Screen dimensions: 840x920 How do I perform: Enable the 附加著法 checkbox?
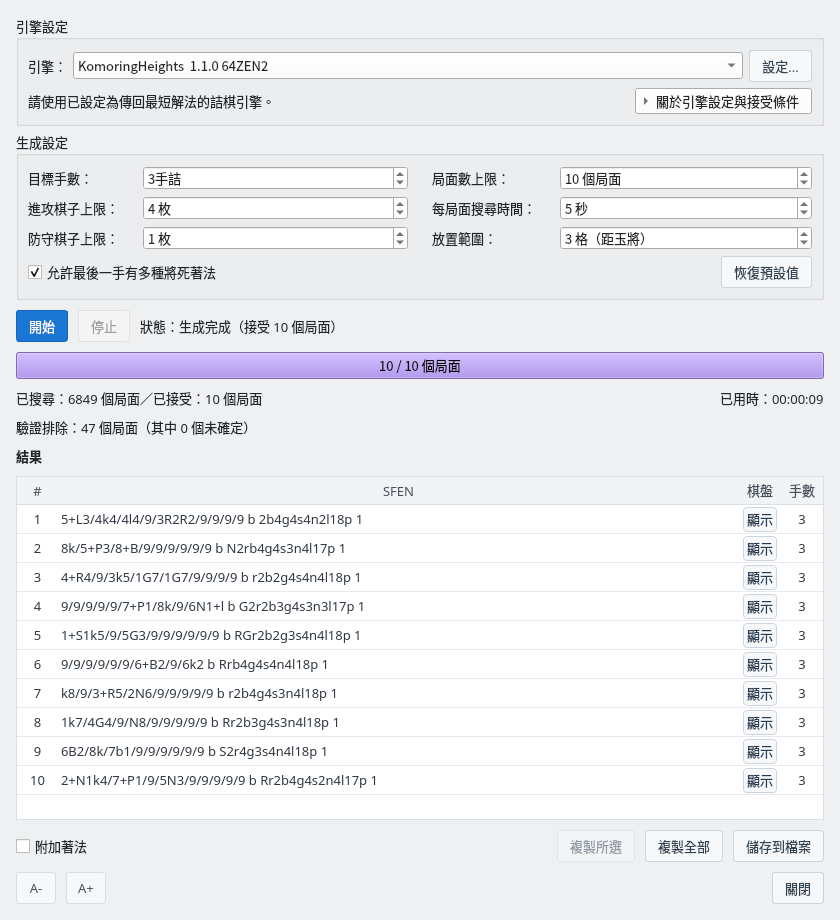pyautogui.click(x=23, y=846)
